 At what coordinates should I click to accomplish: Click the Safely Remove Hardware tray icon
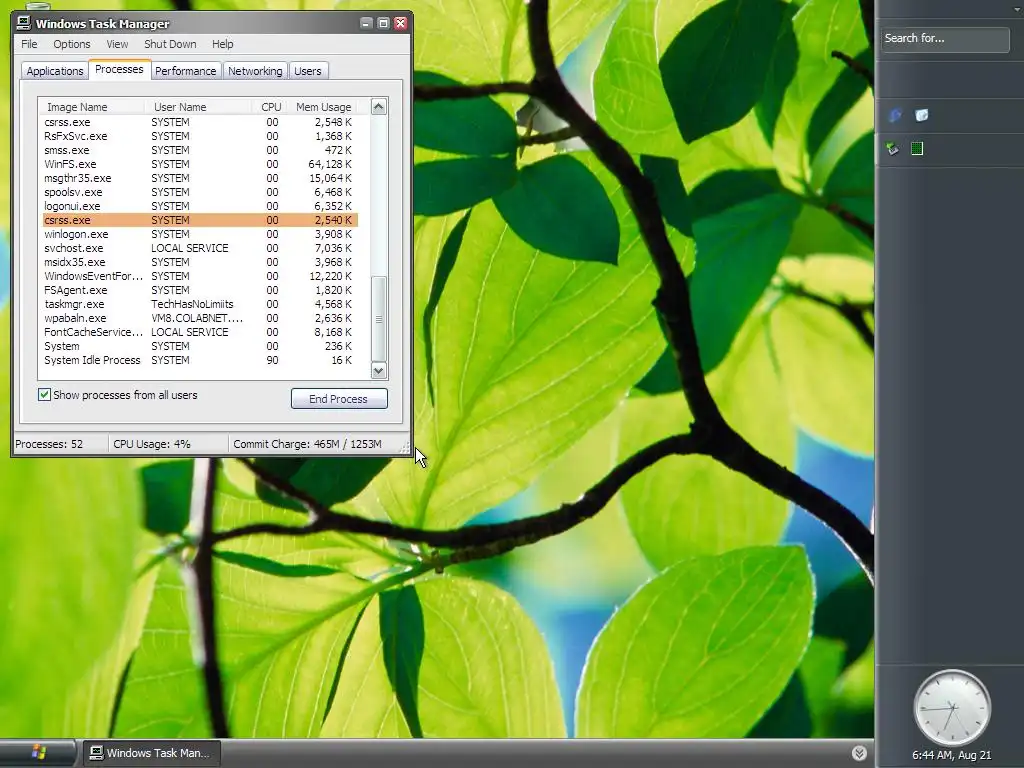(x=893, y=149)
